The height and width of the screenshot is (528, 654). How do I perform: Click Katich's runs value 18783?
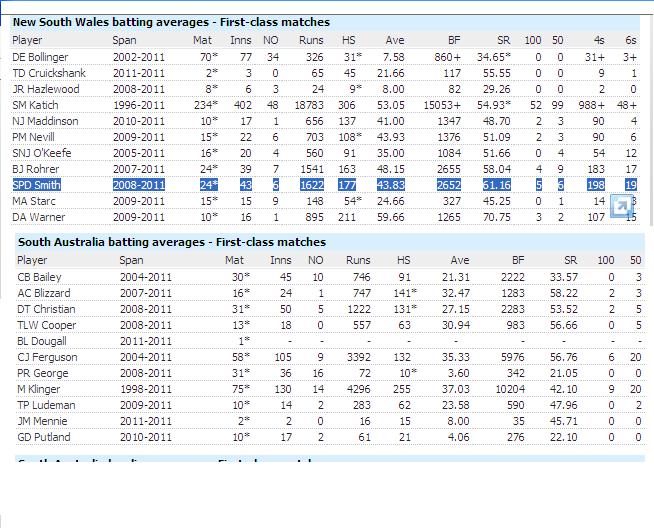pos(309,105)
